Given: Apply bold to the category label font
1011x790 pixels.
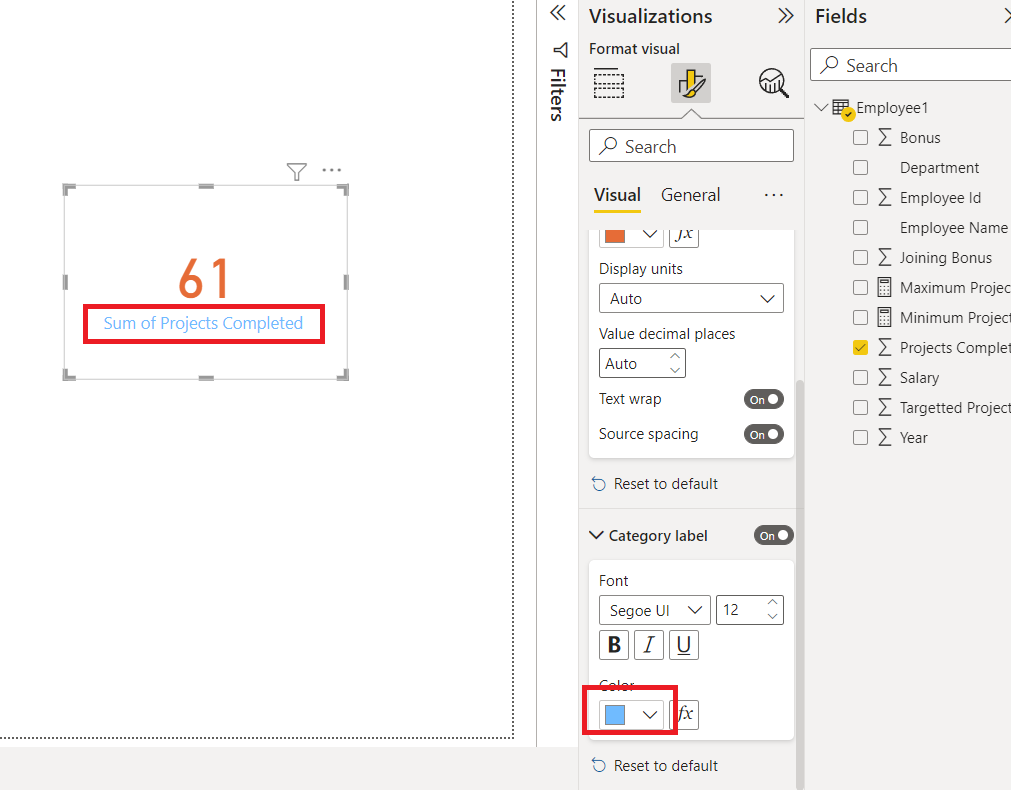Looking at the screenshot, I should pyautogui.click(x=613, y=645).
